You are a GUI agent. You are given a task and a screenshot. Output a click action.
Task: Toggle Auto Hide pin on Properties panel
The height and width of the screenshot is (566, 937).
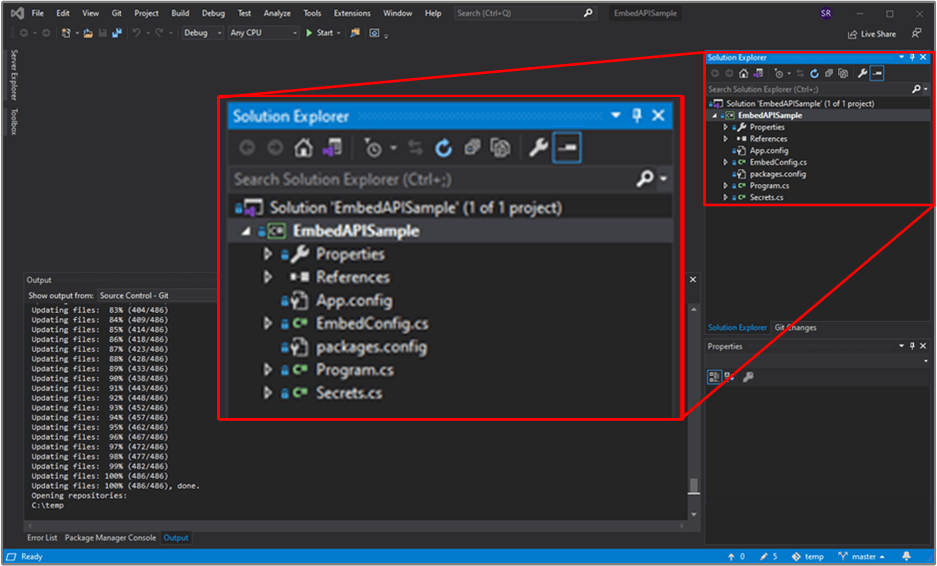(912, 346)
